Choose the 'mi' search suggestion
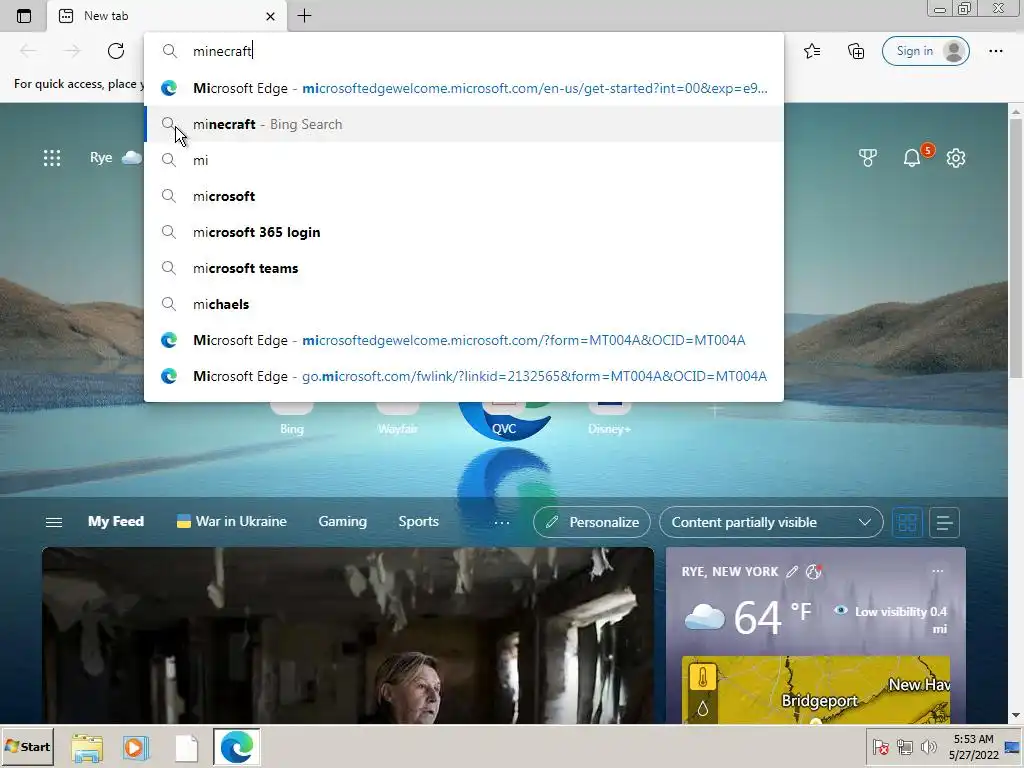The width and height of the screenshot is (1024, 768). (464, 160)
